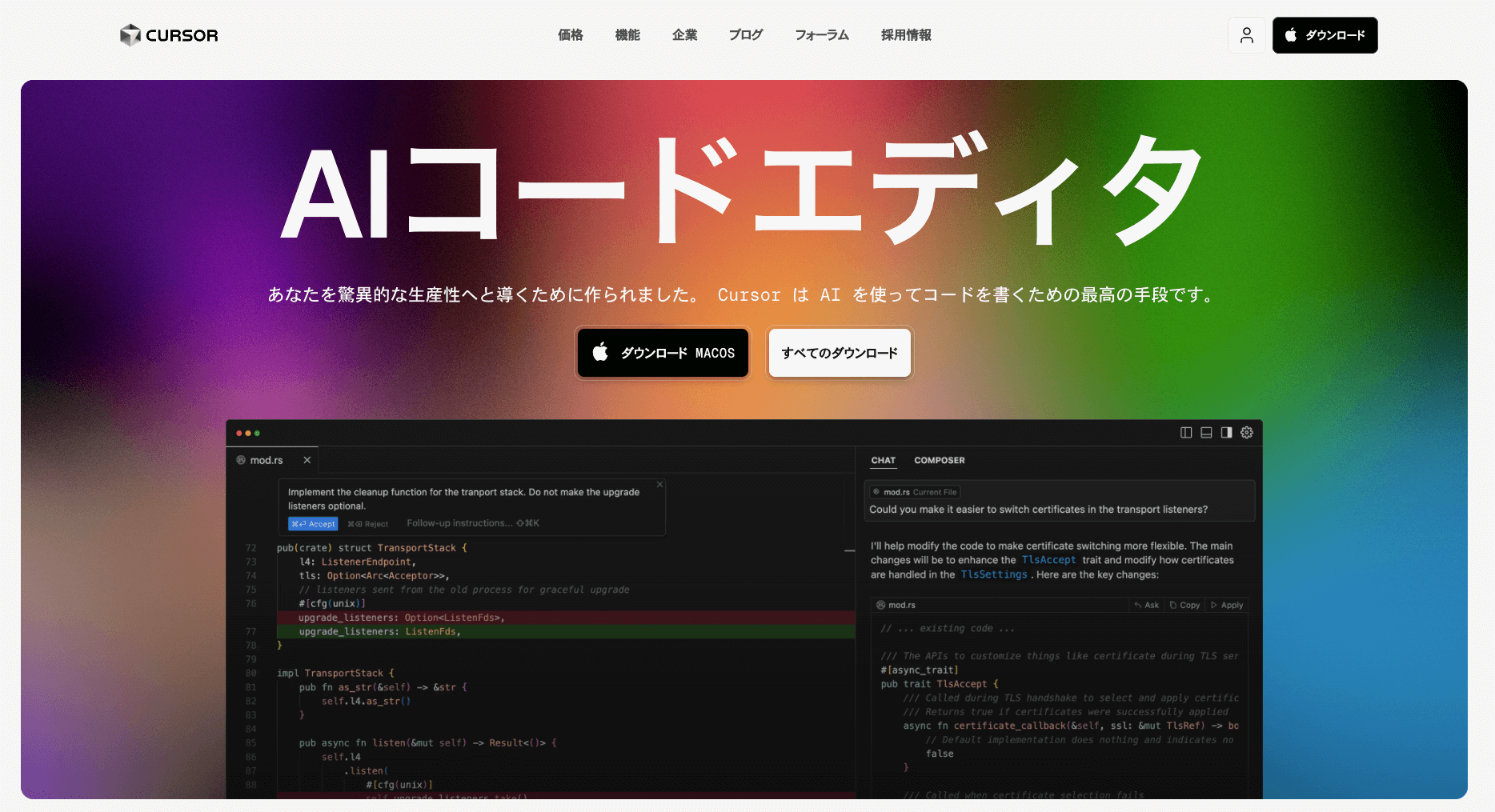Open the ブログ blog link
The width and height of the screenshot is (1495, 812).
(746, 35)
